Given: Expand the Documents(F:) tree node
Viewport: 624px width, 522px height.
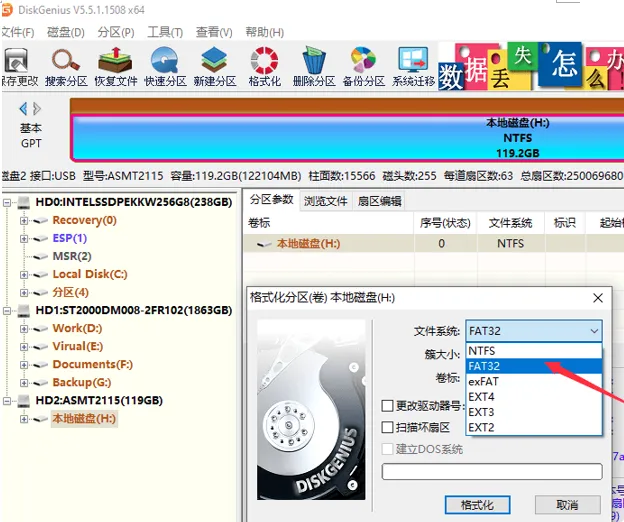Looking at the screenshot, I should point(24,365).
